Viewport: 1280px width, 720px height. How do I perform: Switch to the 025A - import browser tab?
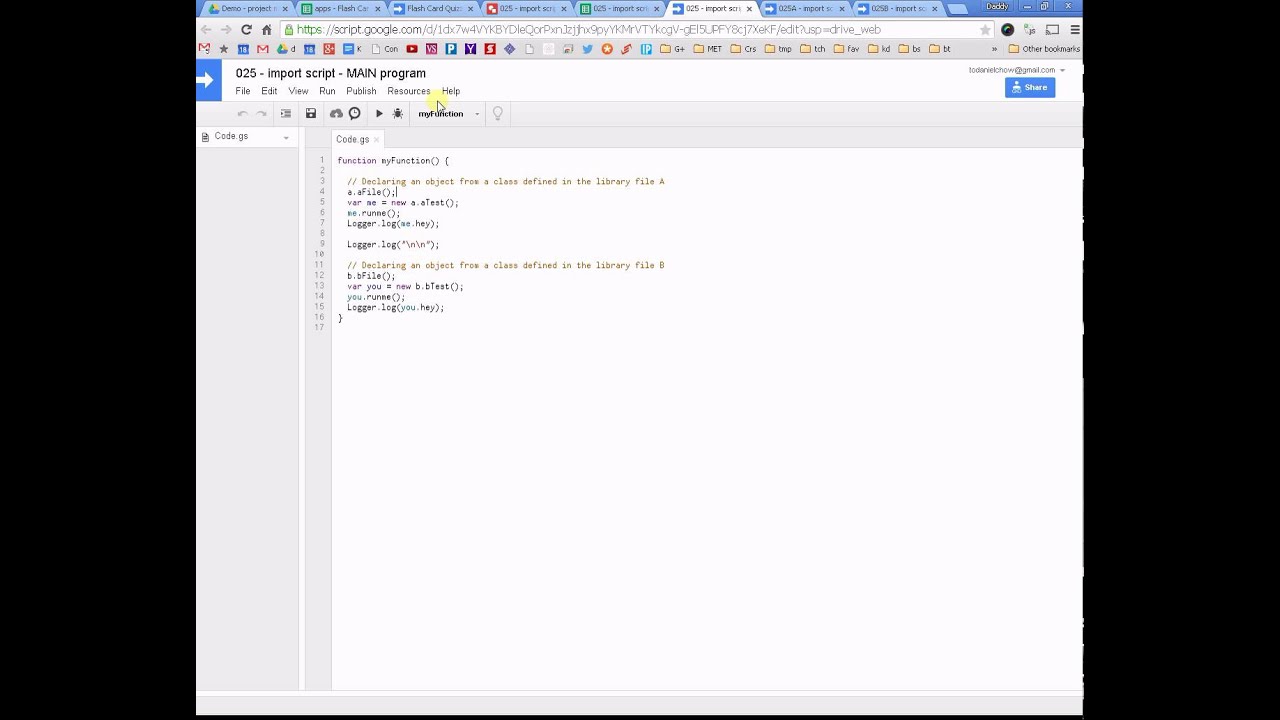[804, 9]
